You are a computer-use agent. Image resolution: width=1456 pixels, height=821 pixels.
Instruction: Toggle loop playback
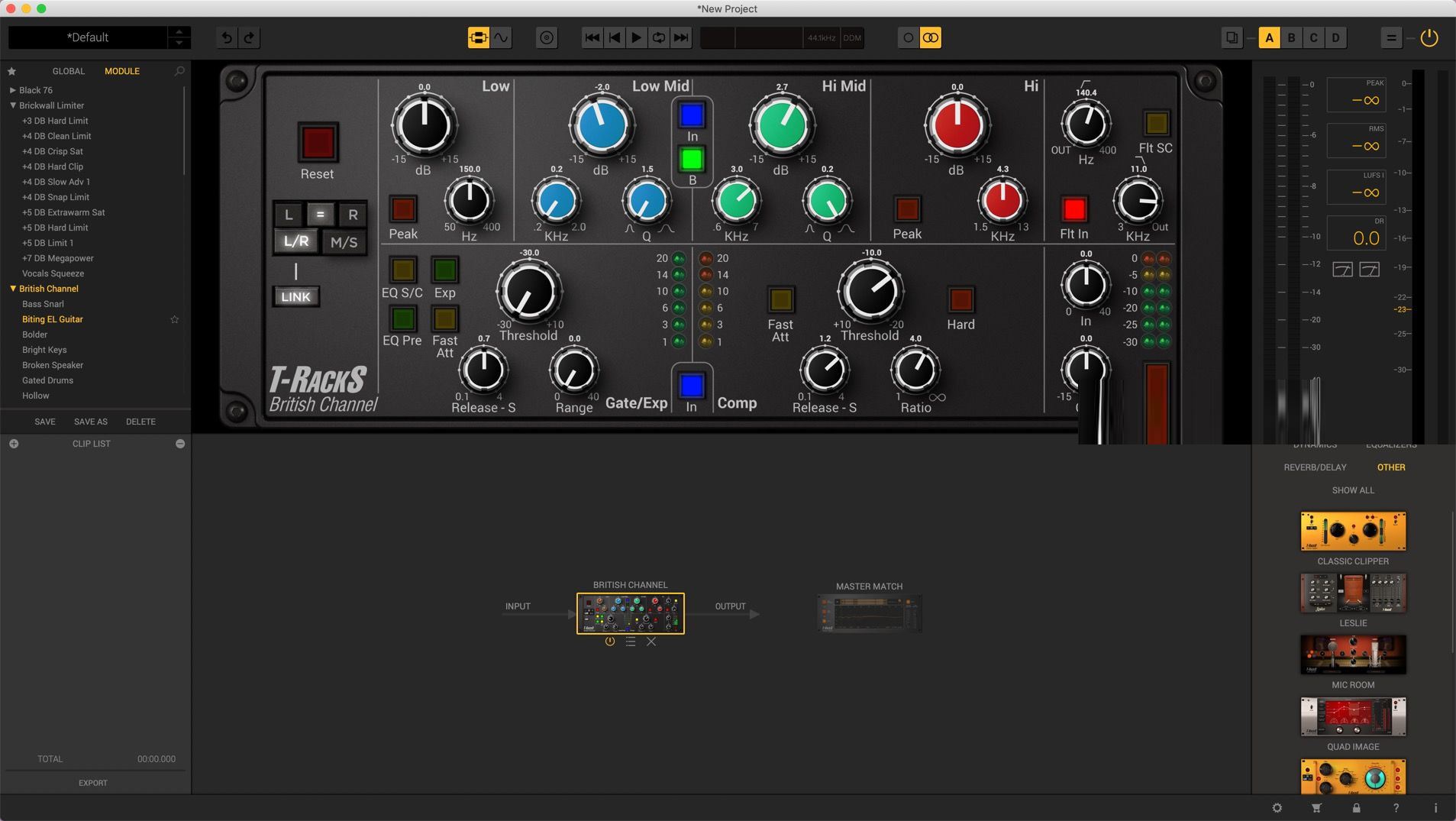[658, 37]
